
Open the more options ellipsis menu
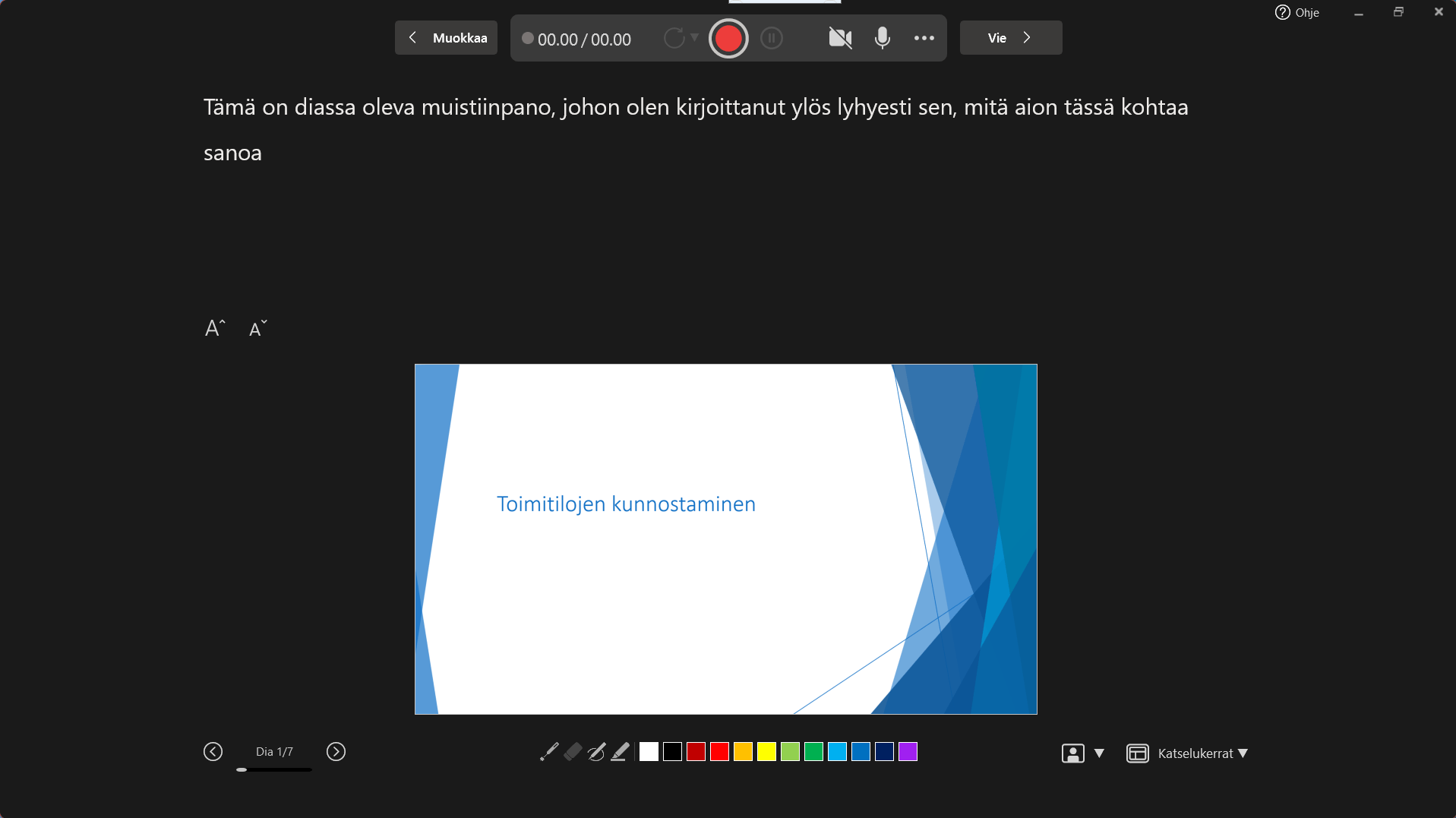tap(924, 38)
